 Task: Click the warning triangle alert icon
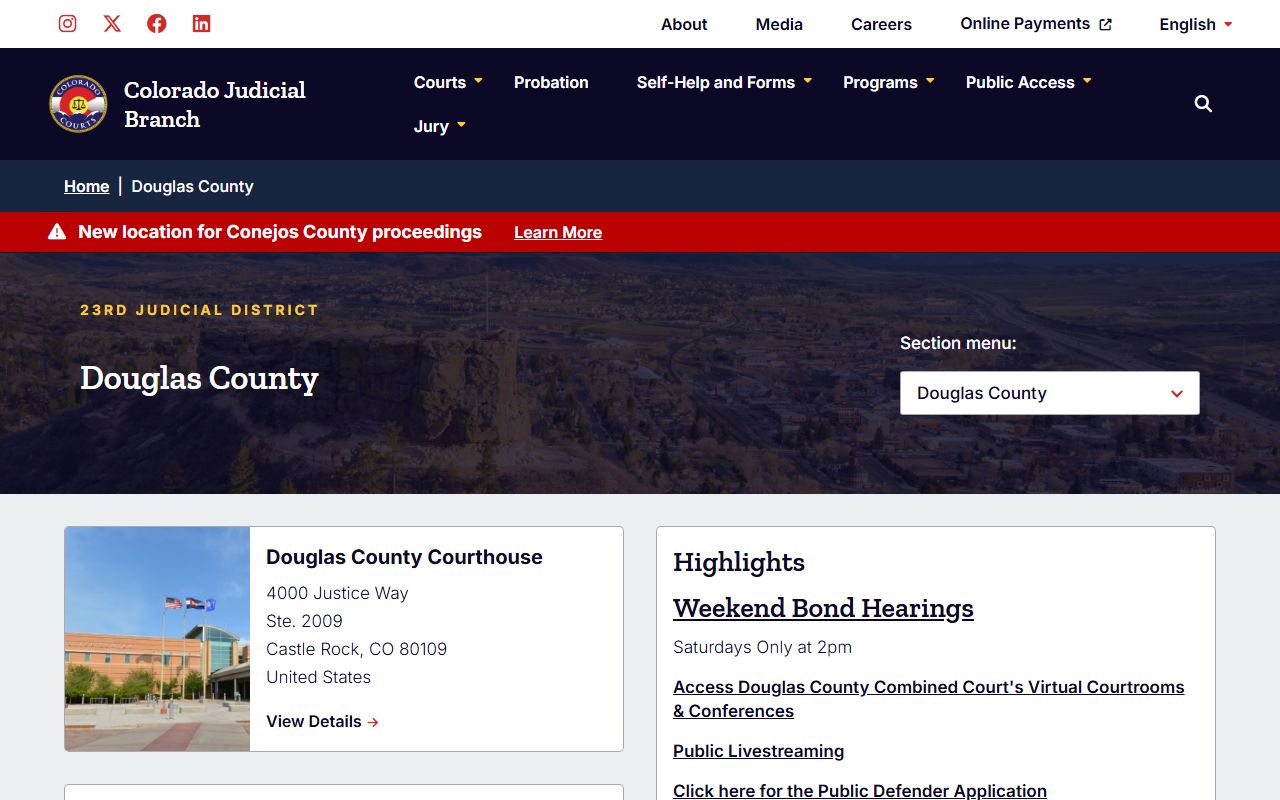click(x=57, y=232)
